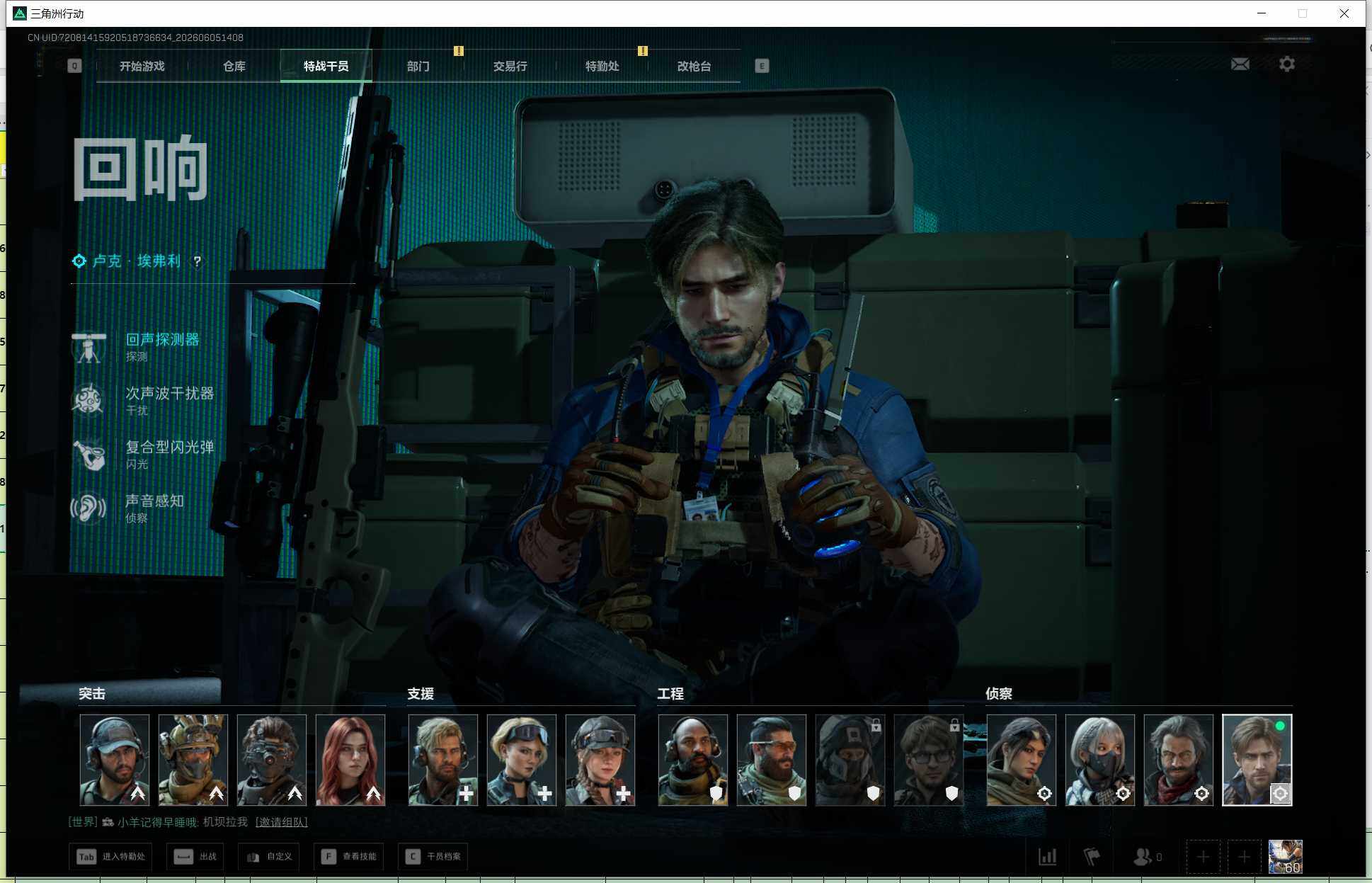
Task: Open the statistics bar chart icon
Action: click(x=1048, y=857)
